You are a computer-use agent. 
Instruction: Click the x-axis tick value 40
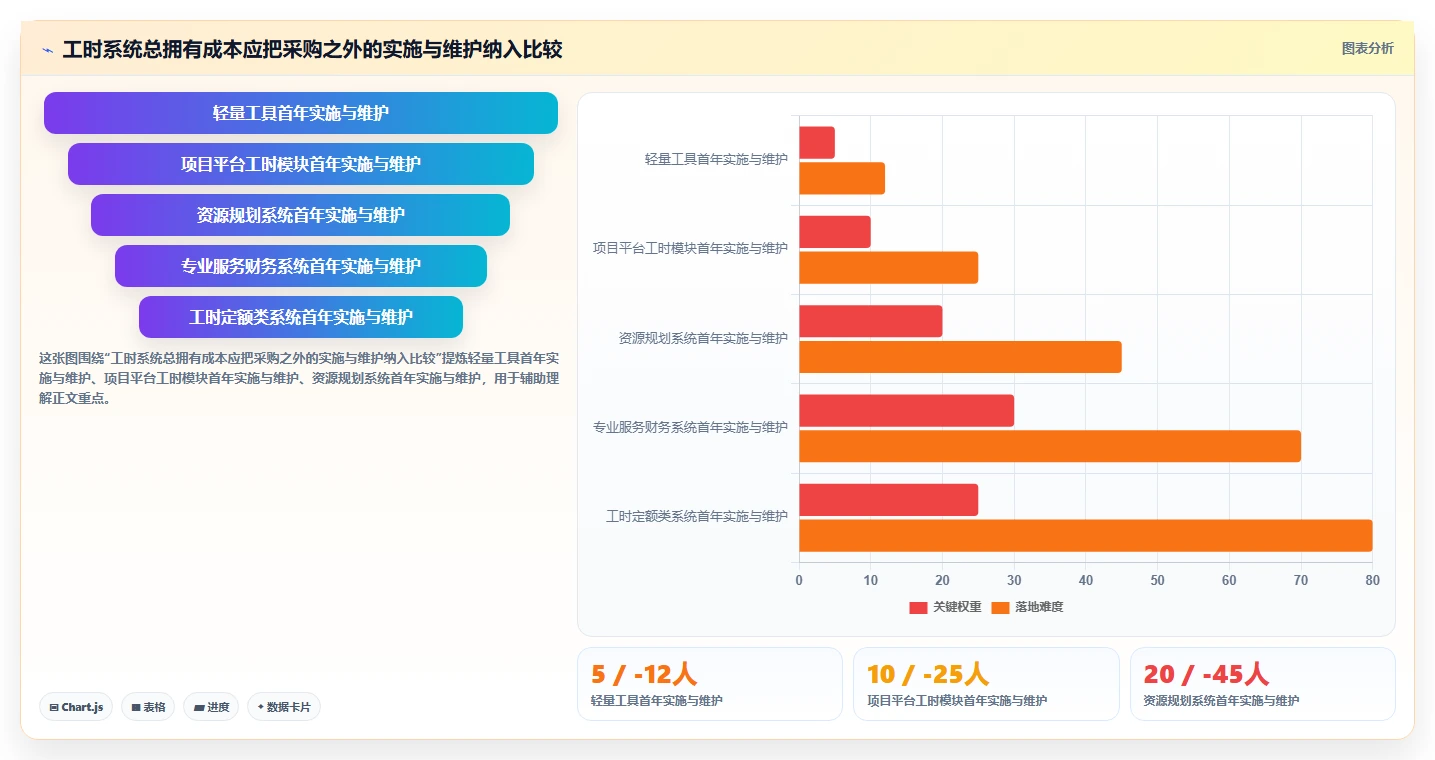1086,580
